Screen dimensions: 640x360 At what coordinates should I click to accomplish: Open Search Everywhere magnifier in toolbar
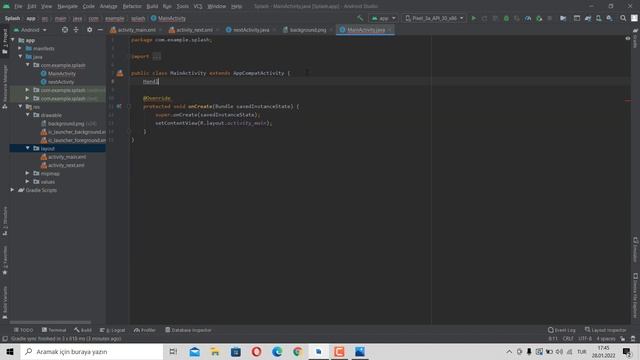pos(623,18)
